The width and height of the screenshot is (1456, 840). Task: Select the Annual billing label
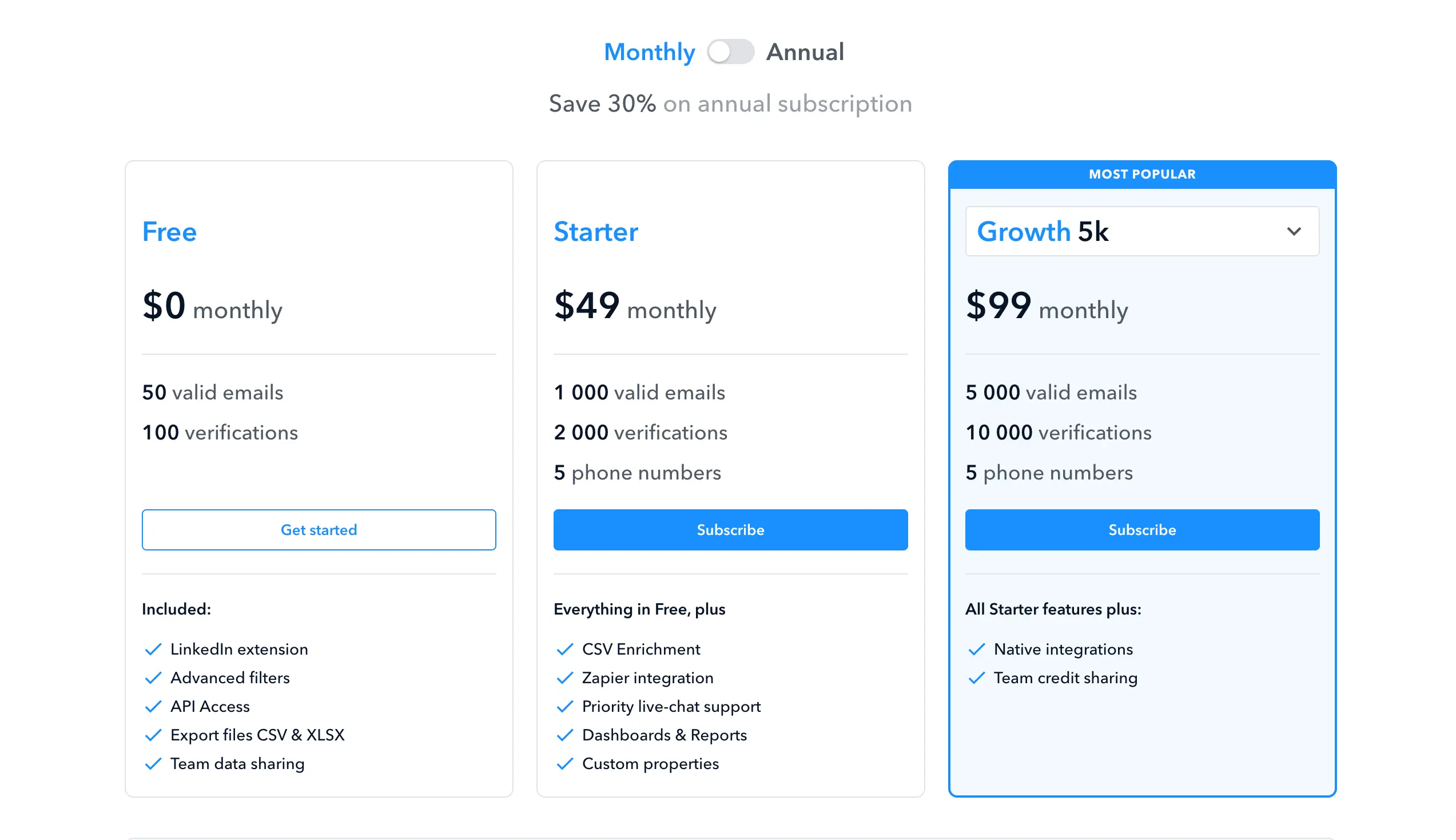(805, 52)
